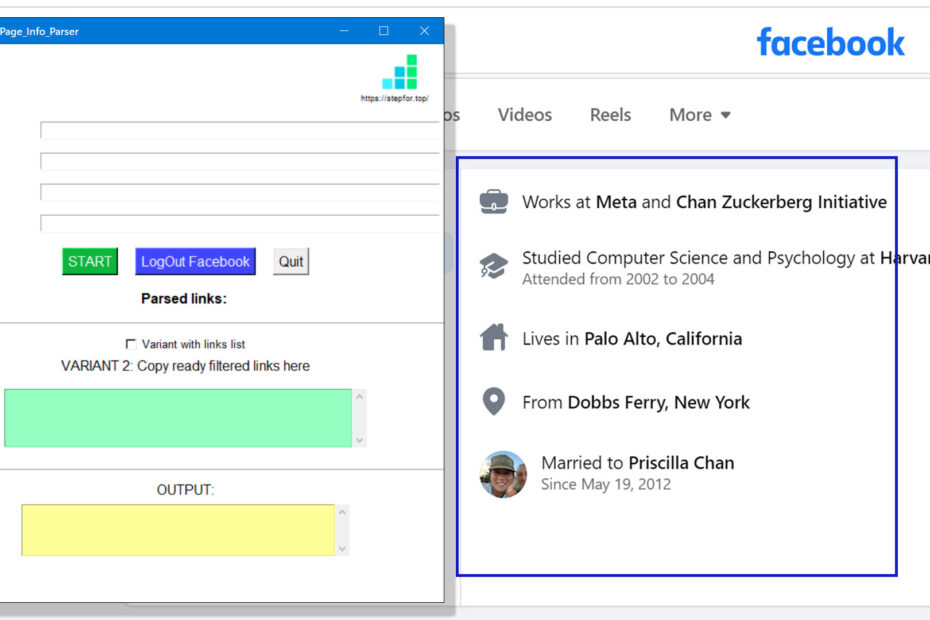Click the first input field in the parser

pos(240,130)
